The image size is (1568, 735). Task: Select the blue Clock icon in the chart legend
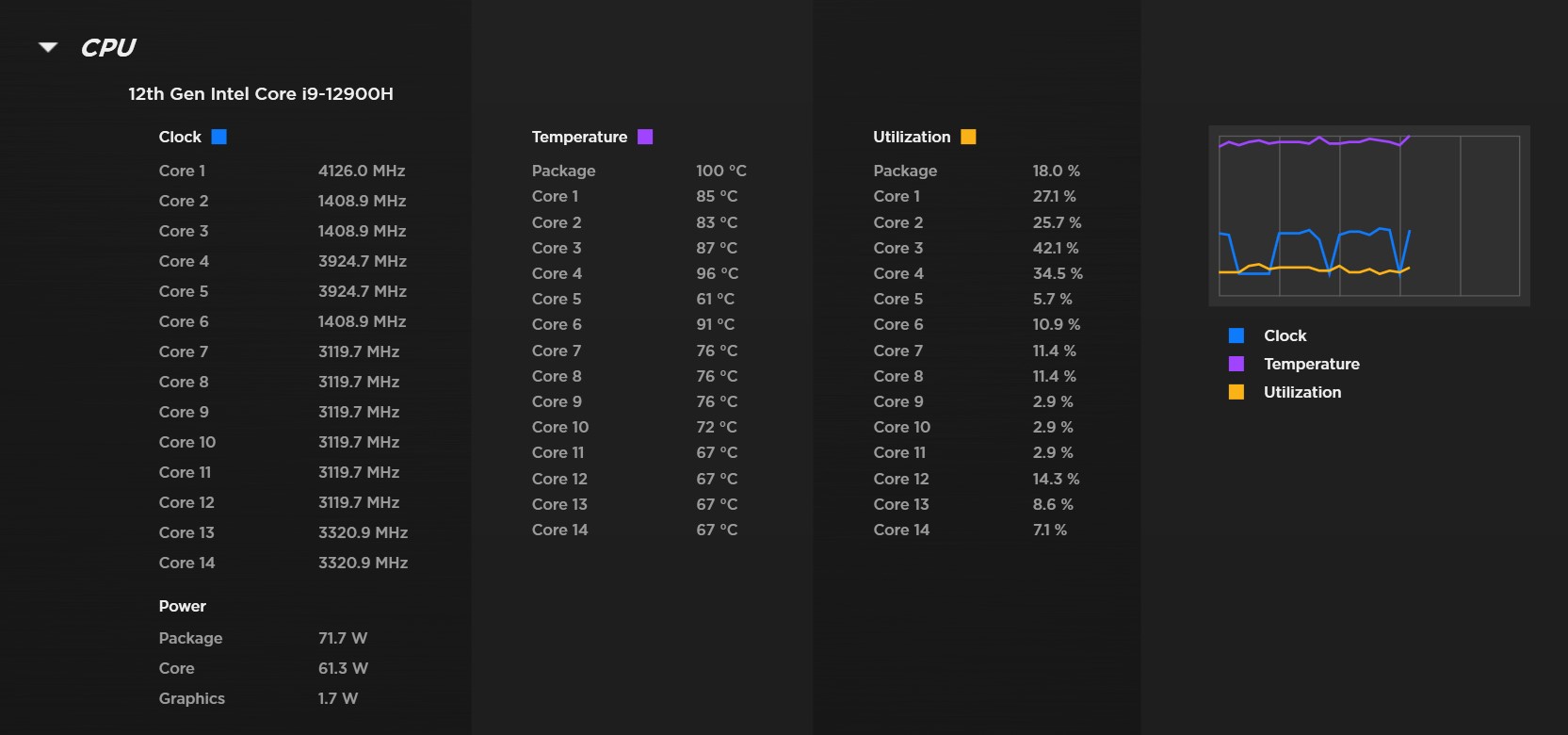[x=1237, y=335]
